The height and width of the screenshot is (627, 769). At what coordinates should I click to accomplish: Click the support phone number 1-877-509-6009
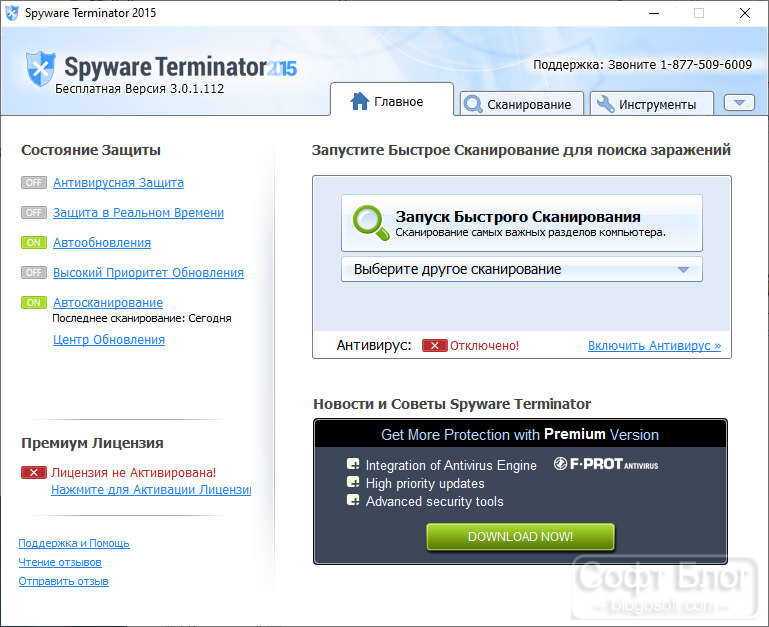(706, 64)
